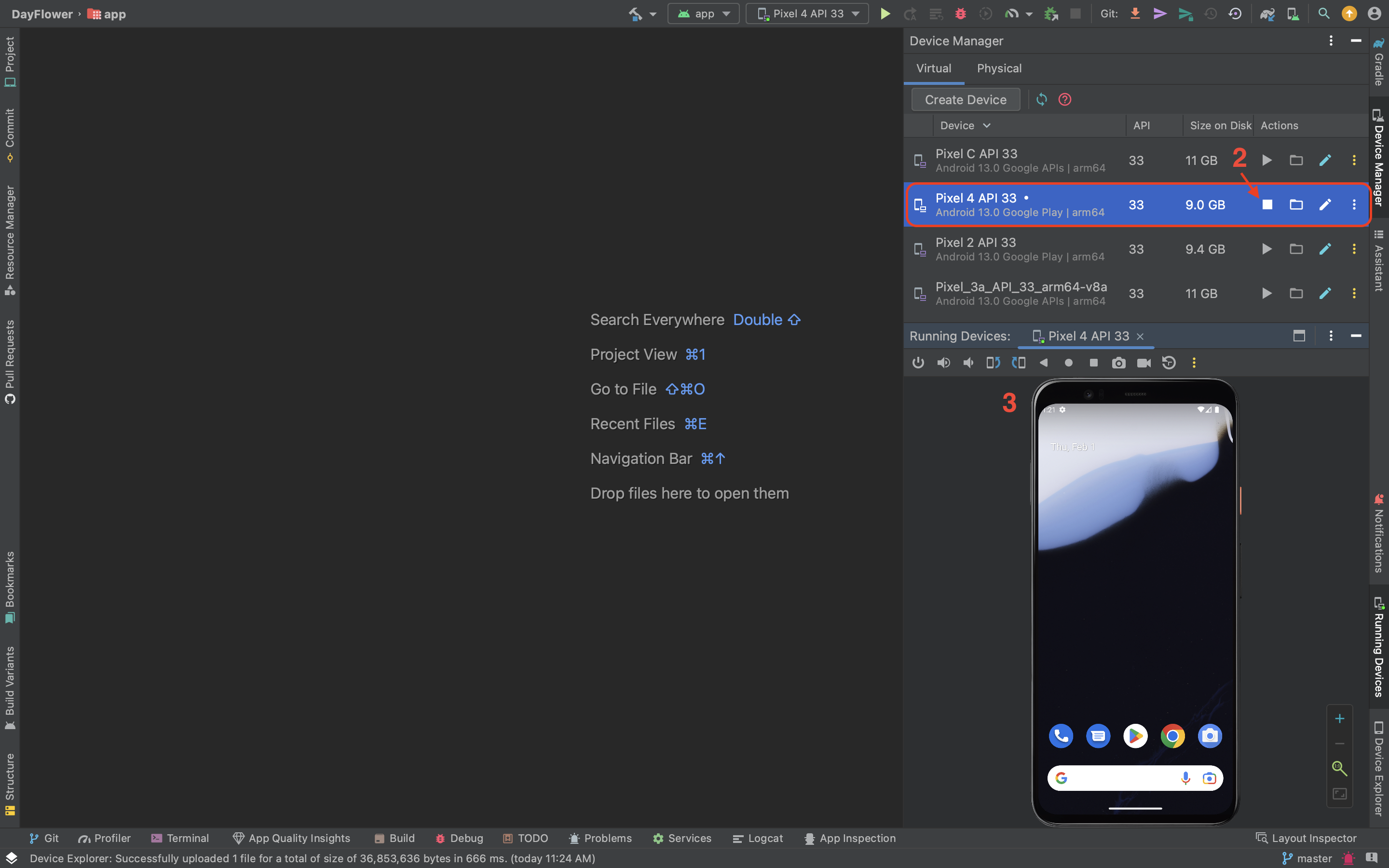Viewport: 1389px width, 868px height.
Task: Click the Device column sort arrow
Action: 987,126
